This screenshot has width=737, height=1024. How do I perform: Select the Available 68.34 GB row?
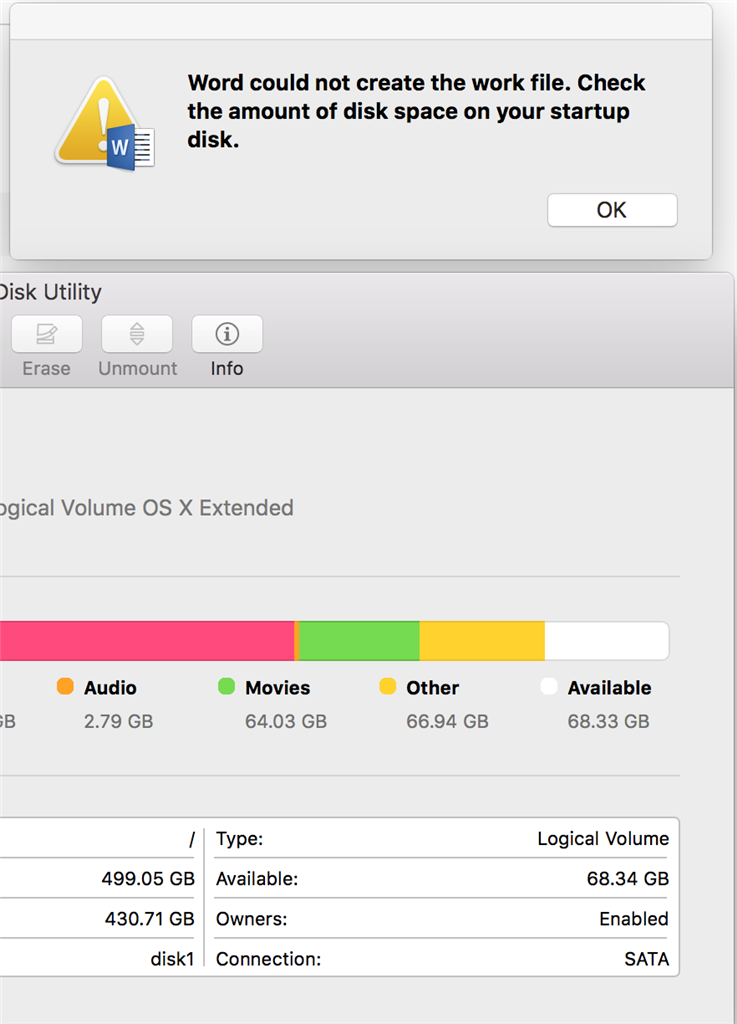[x=443, y=878]
